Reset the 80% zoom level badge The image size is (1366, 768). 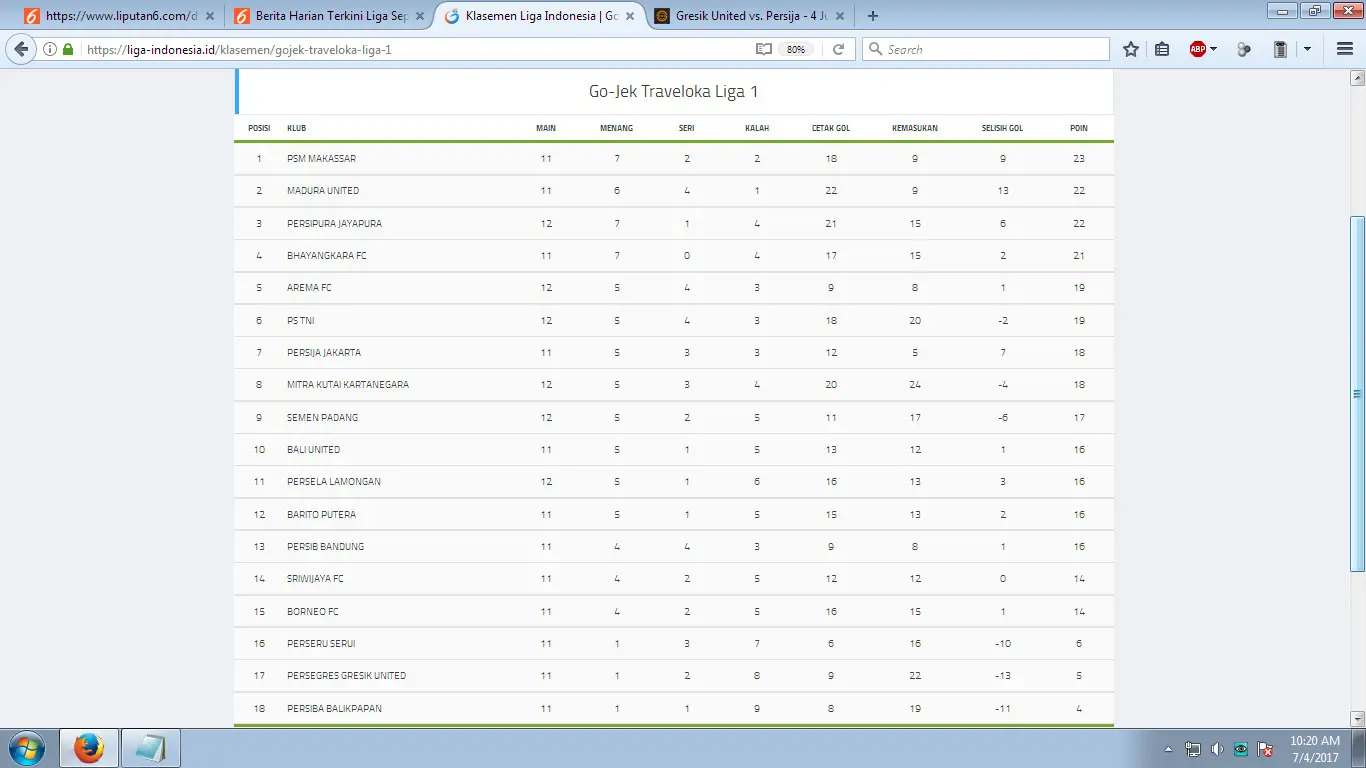[x=796, y=49]
